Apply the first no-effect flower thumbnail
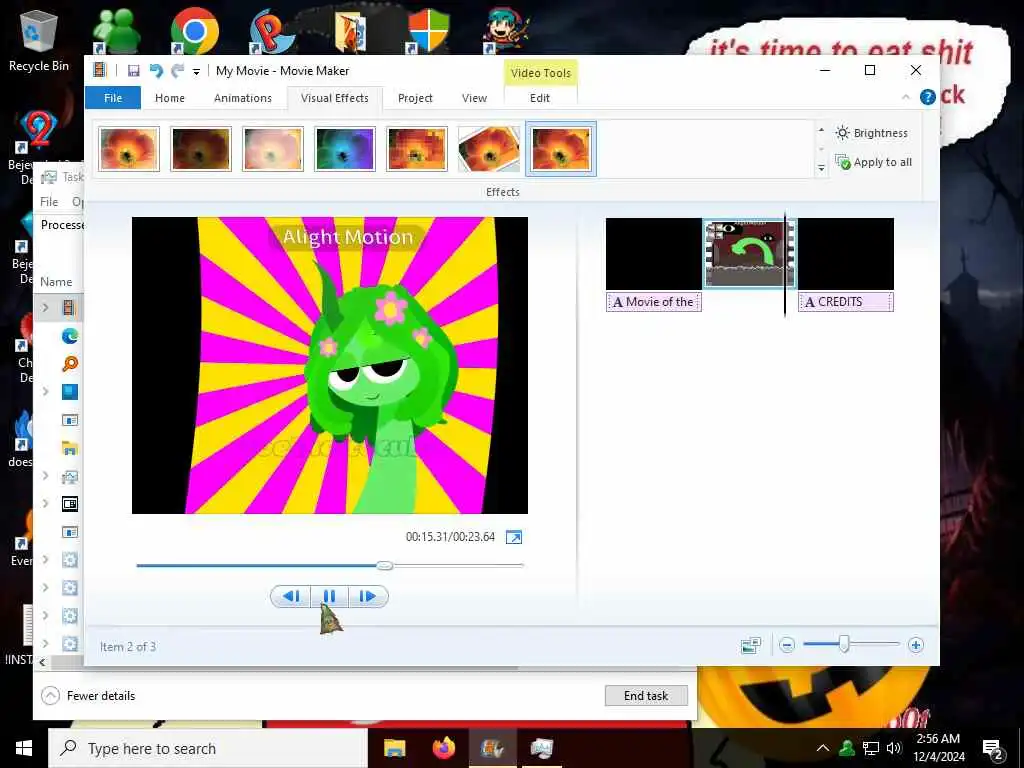Viewport: 1024px width, 768px height. (129, 149)
